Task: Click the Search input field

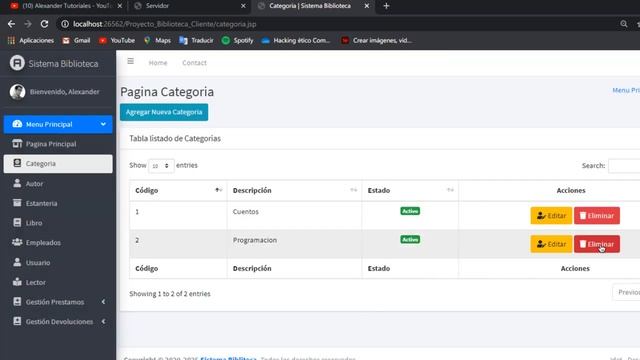Action: coord(624,166)
